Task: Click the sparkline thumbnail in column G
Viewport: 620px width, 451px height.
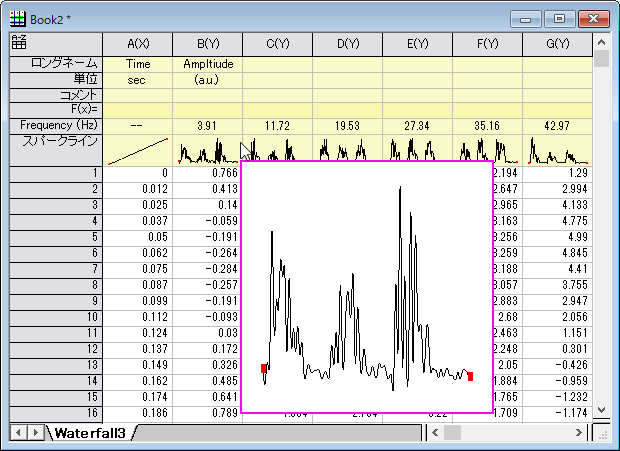Action: tap(558, 151)
